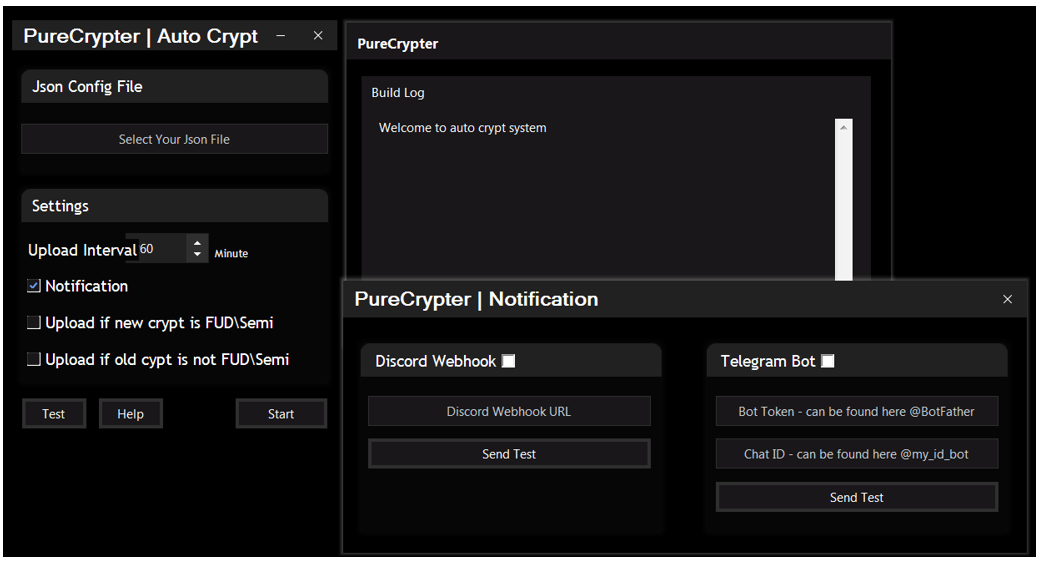
Task: Click the Build Log scrollbar track
Action: coord(844,206)
